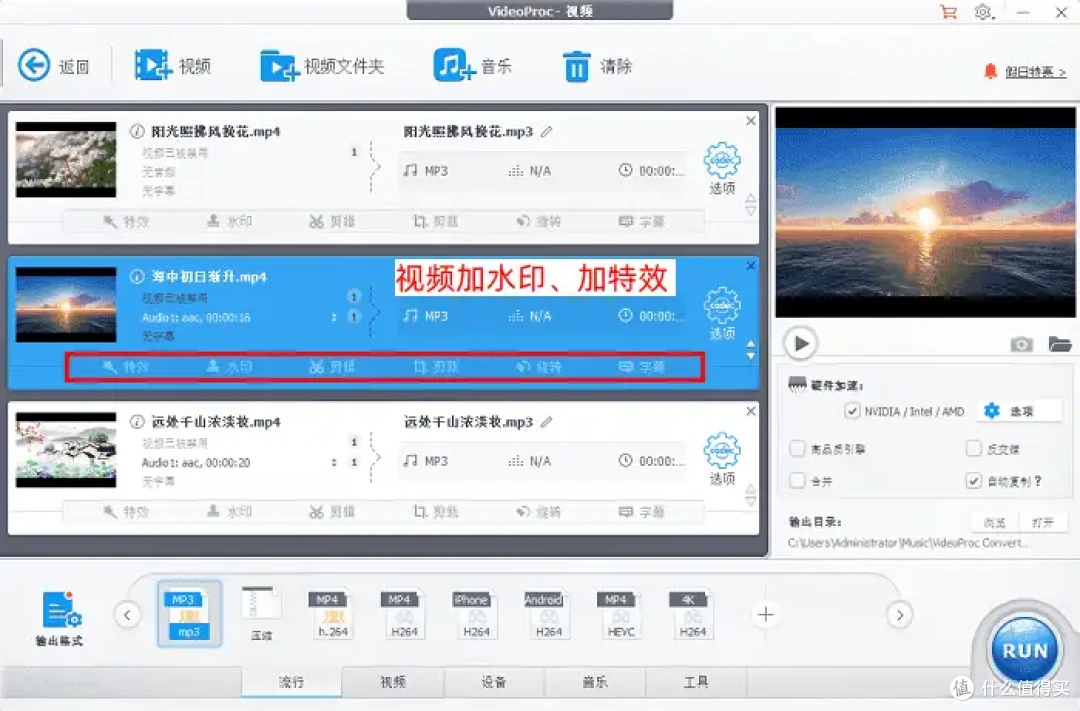The image size is (1080, 711).
Task: Toggle 自动复制 auto copy checkbox
Action: pyautogui.click(x=973, y=480)
